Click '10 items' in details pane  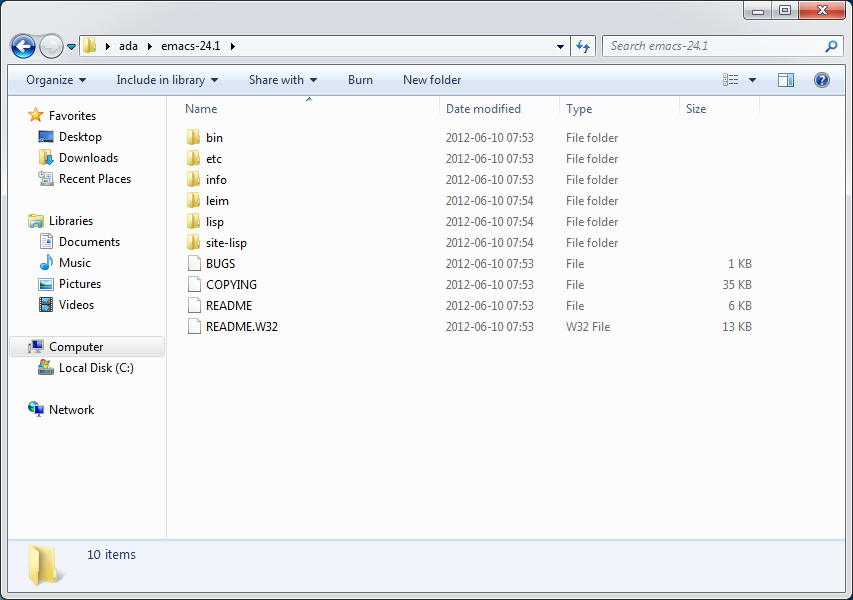pyautogui.click(x=112, y=555)
